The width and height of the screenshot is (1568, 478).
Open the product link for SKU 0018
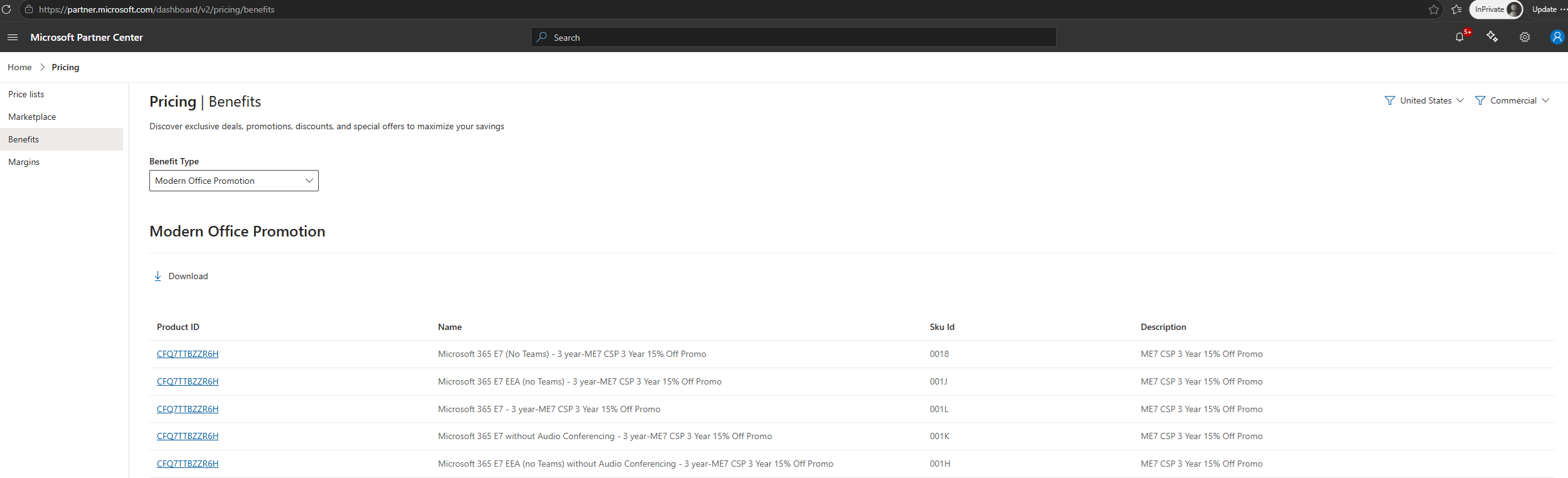coord(188,354)
